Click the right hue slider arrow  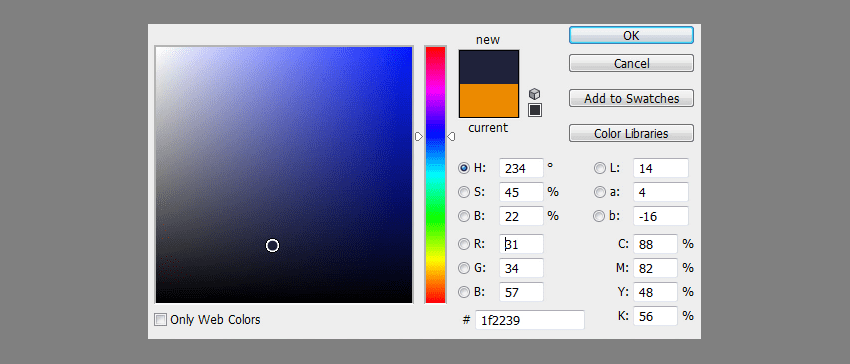(x=451, y=137)
